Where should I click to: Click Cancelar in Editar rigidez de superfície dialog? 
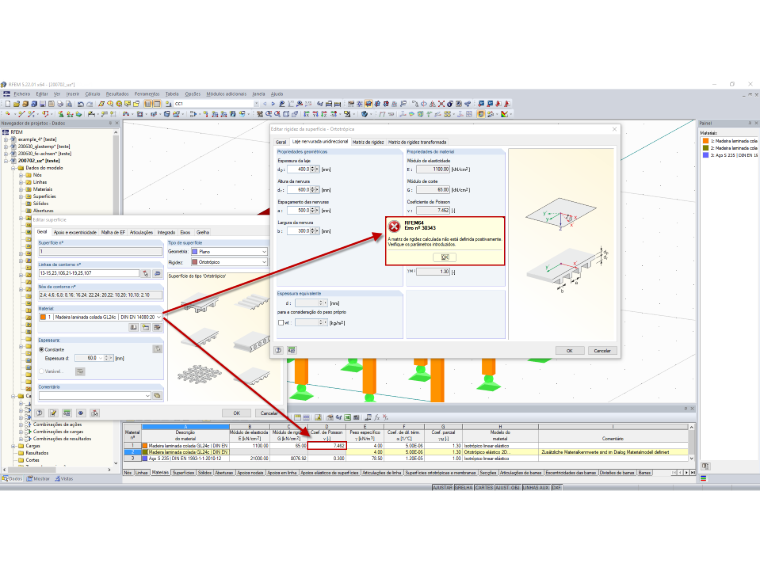602,350
